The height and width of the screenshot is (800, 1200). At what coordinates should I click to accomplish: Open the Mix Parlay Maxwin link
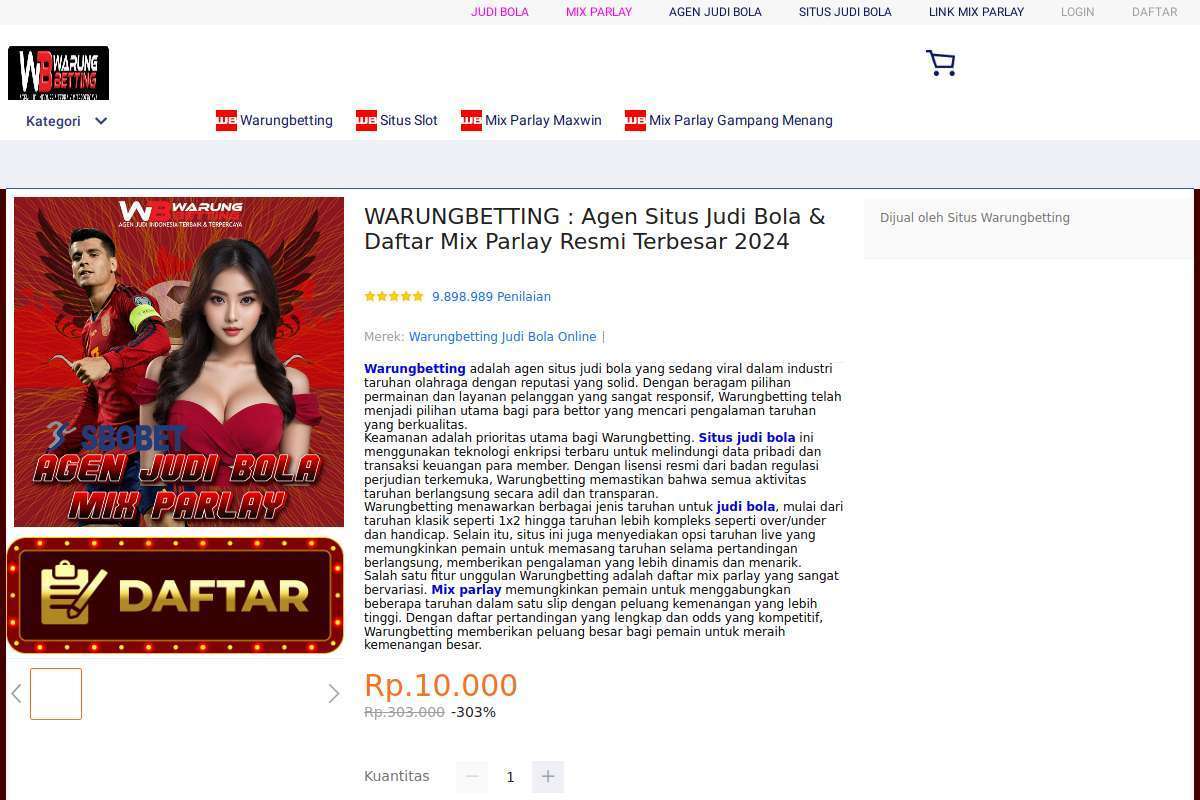[543, 120]
